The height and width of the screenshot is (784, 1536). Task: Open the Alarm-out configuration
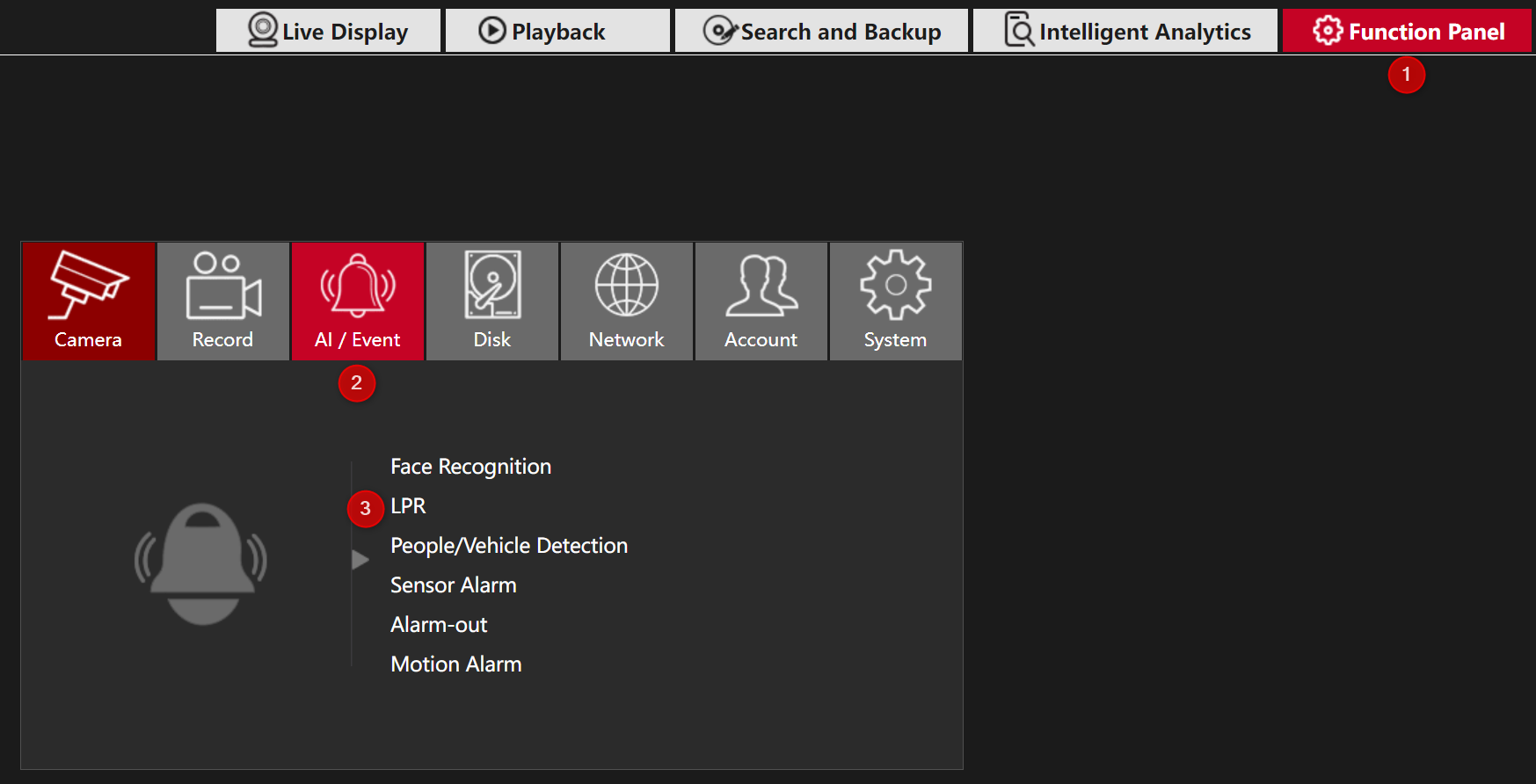pyautogui.click(x=438, y=625)
